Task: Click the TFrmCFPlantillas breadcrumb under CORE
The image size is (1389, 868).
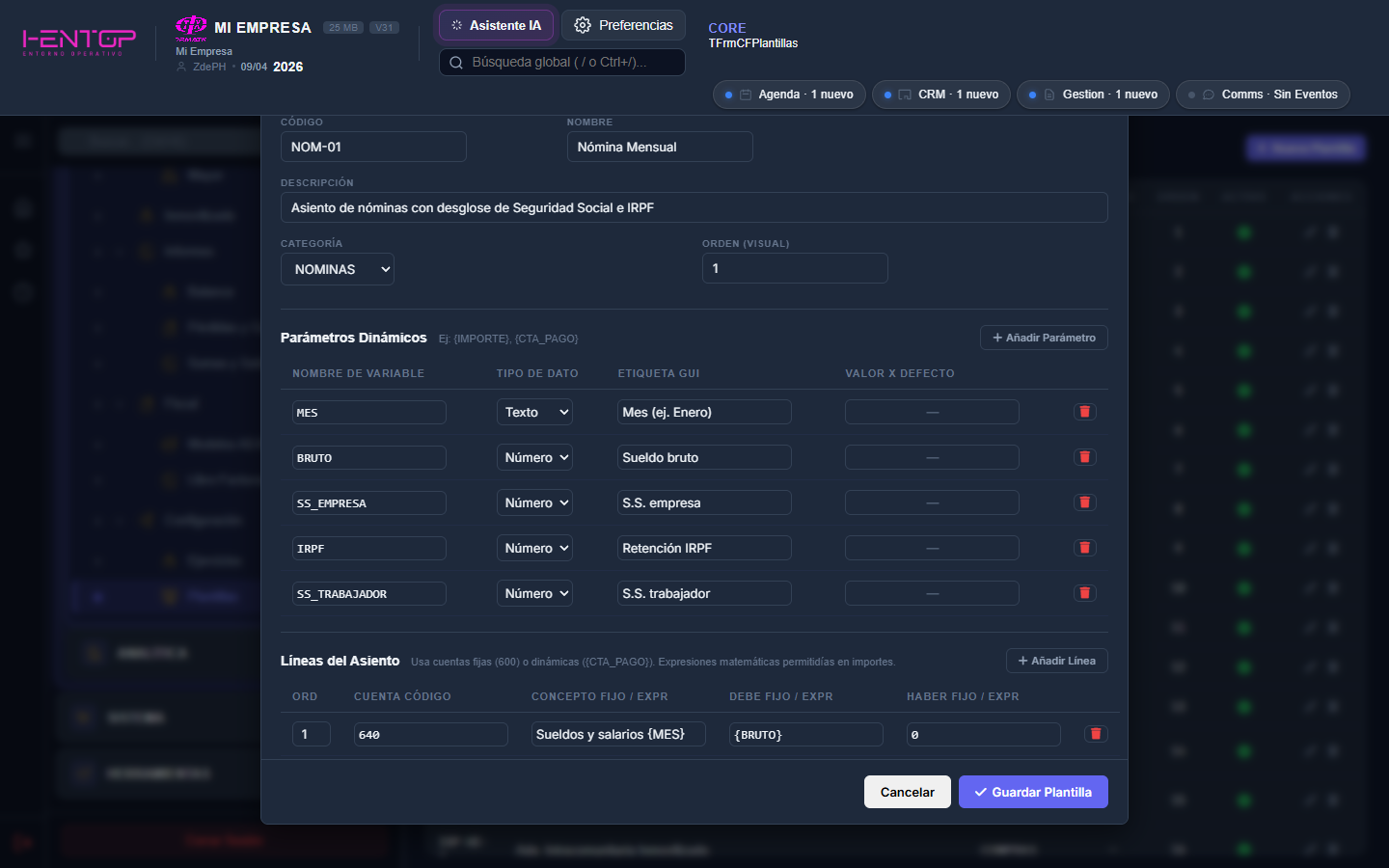Action: [x=753, y=42]
